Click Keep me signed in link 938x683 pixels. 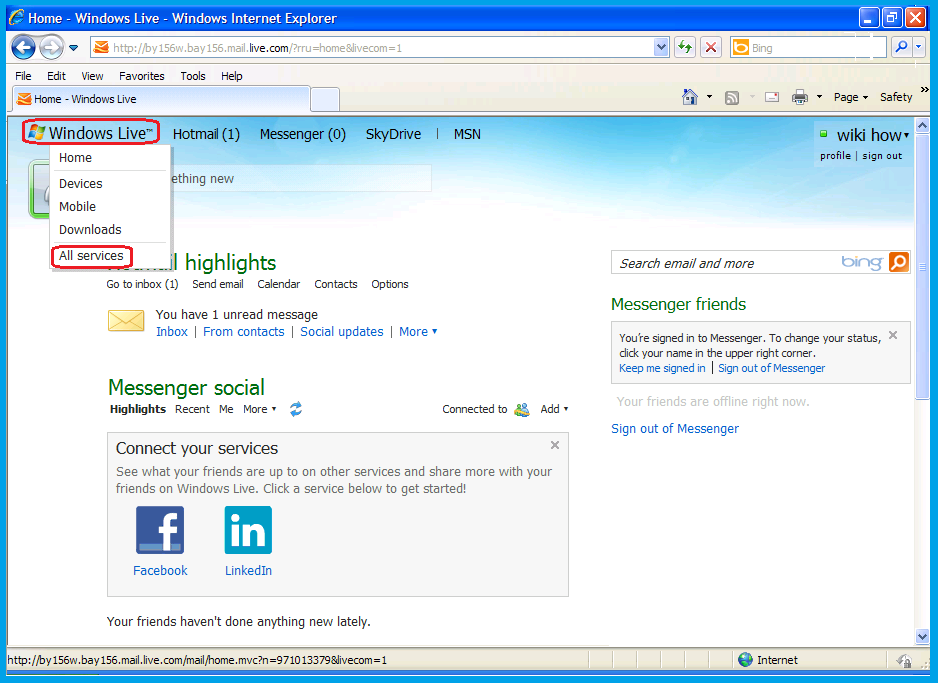click(662, 368)
